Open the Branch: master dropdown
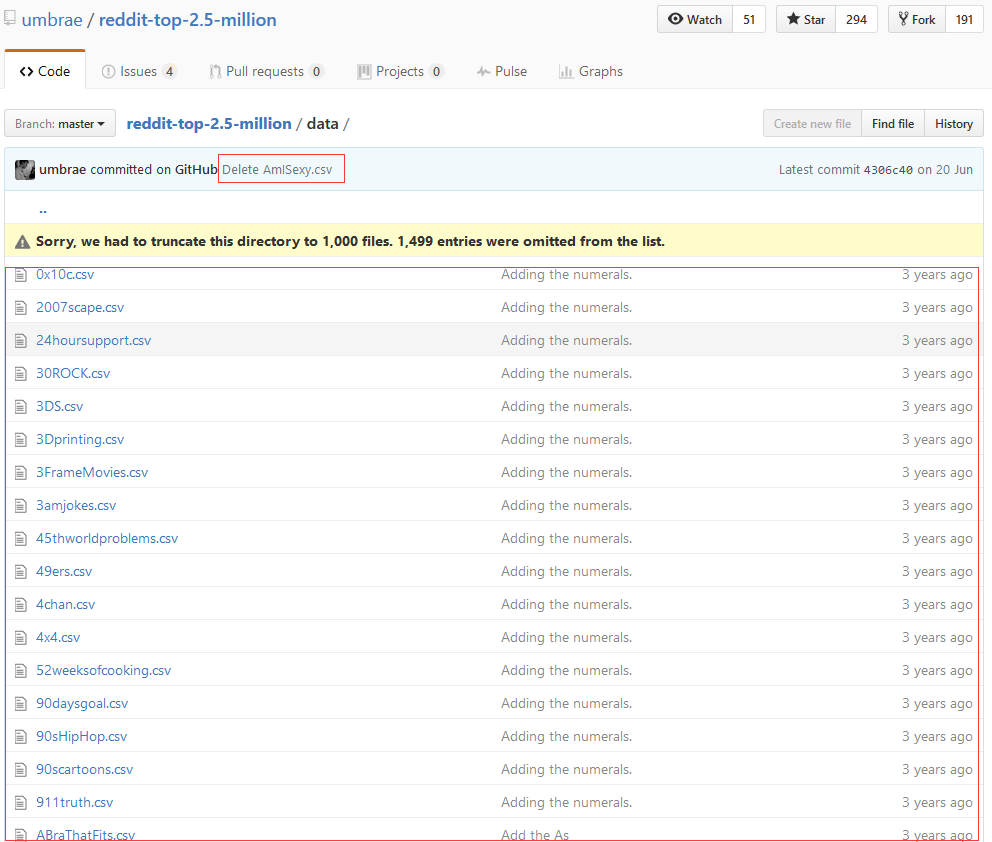Viewport: 992px width, 842px height. [x=60, y=123]
